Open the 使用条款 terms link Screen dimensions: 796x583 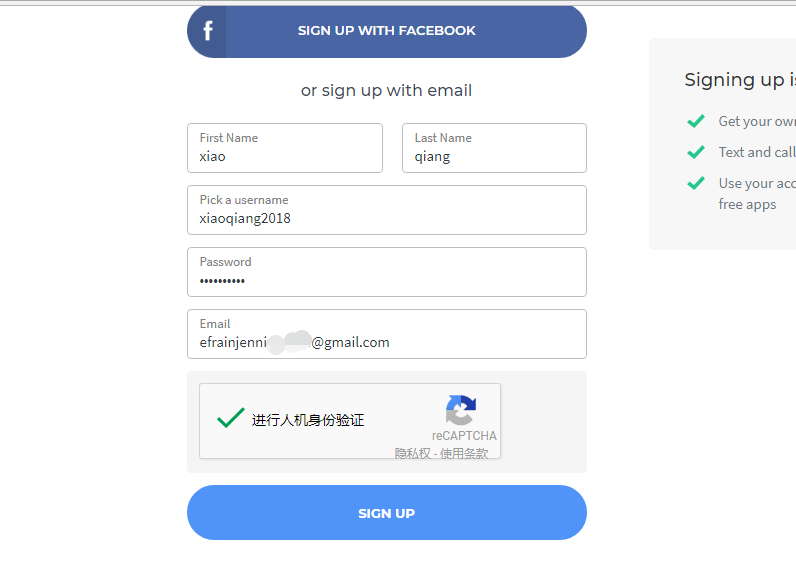pyautogui.click(x=464, y=453)
